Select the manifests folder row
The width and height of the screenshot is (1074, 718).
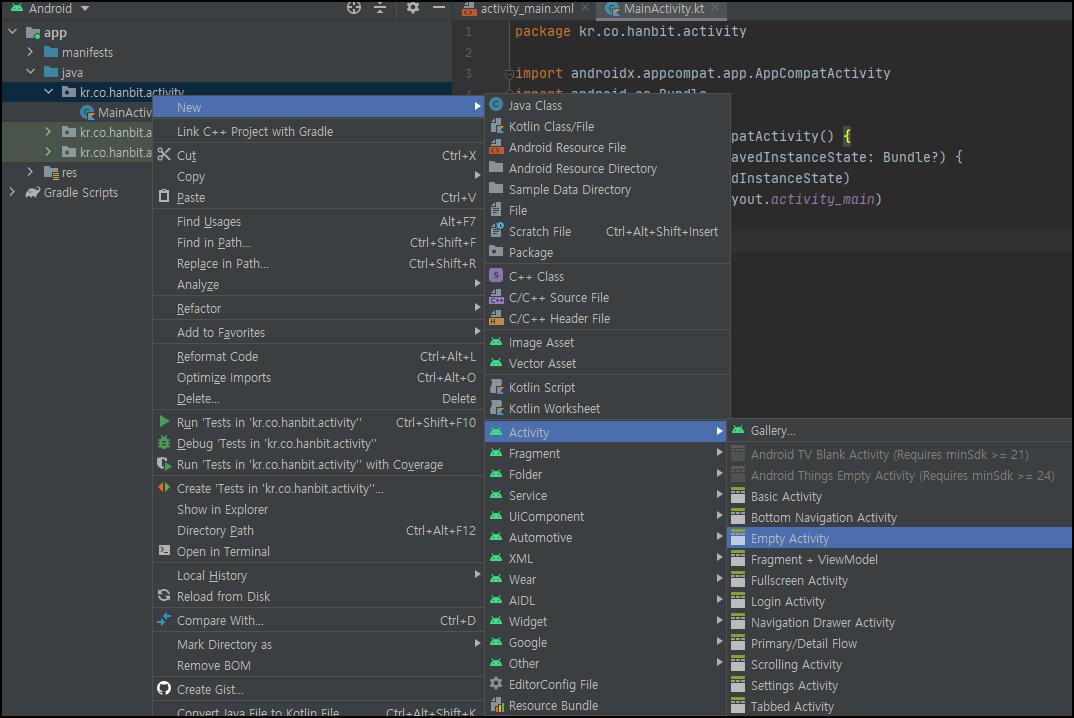point(227,52)
